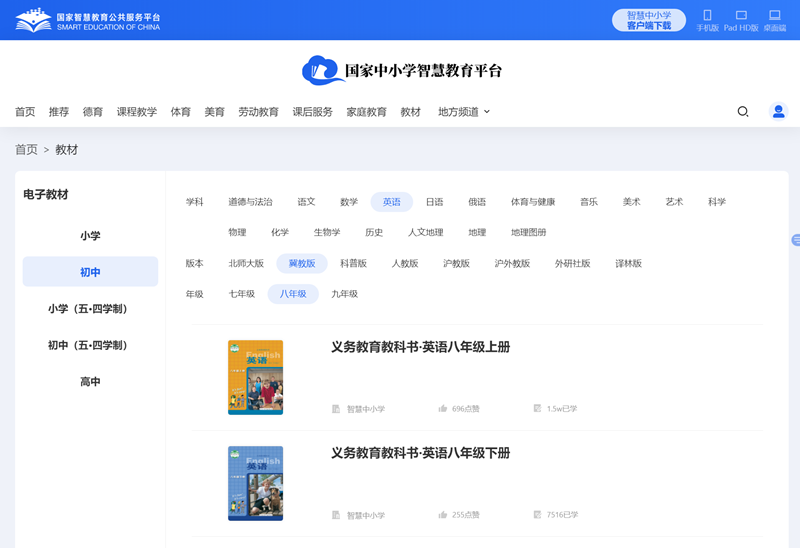Click source icon of 八年级下册 book
The image size is (800, 548).
(336, 515)
